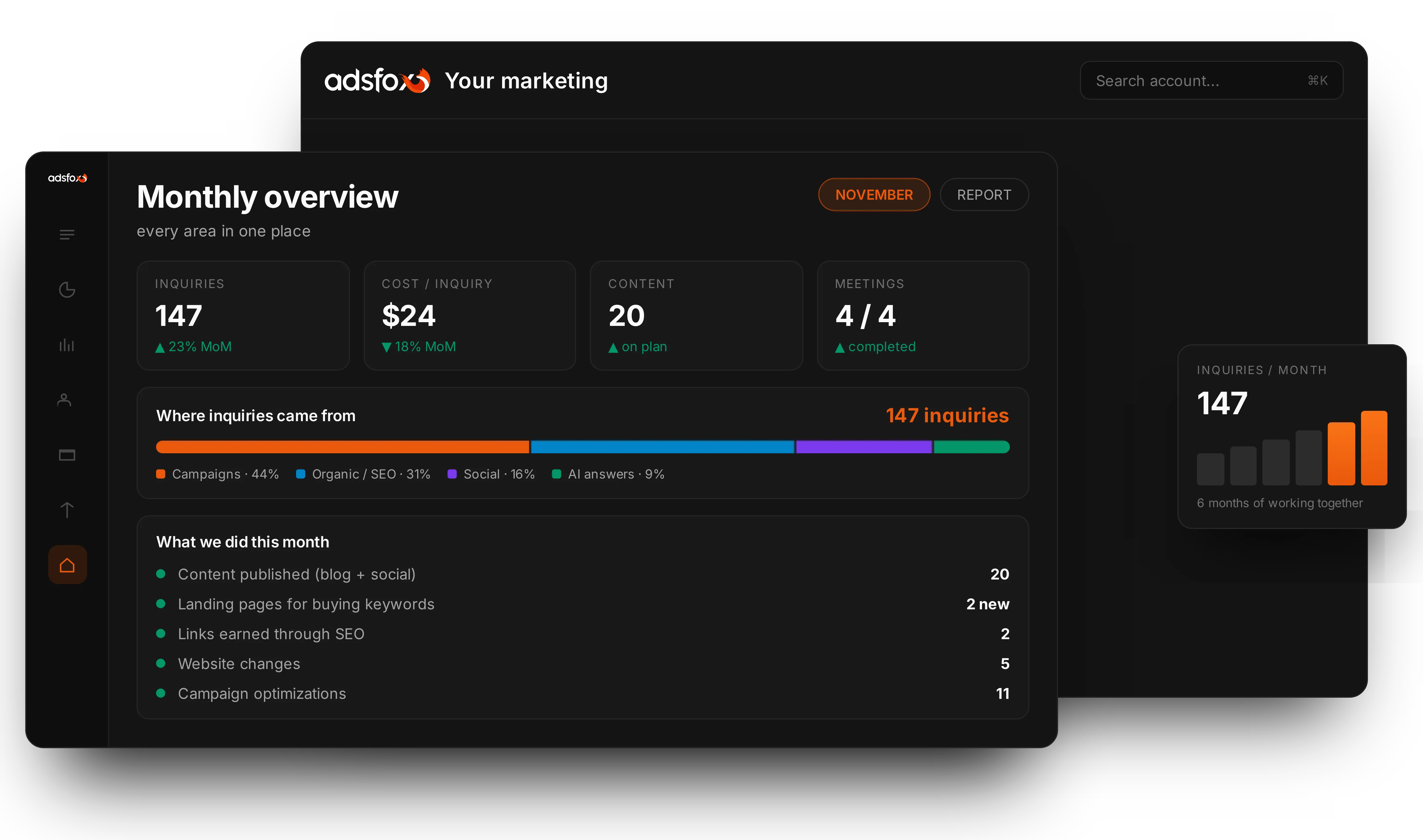This screenshot has width=1423, height=840.
Task: Click the Organic / SEO · 31% legend swatch
Action: (301, 474)
